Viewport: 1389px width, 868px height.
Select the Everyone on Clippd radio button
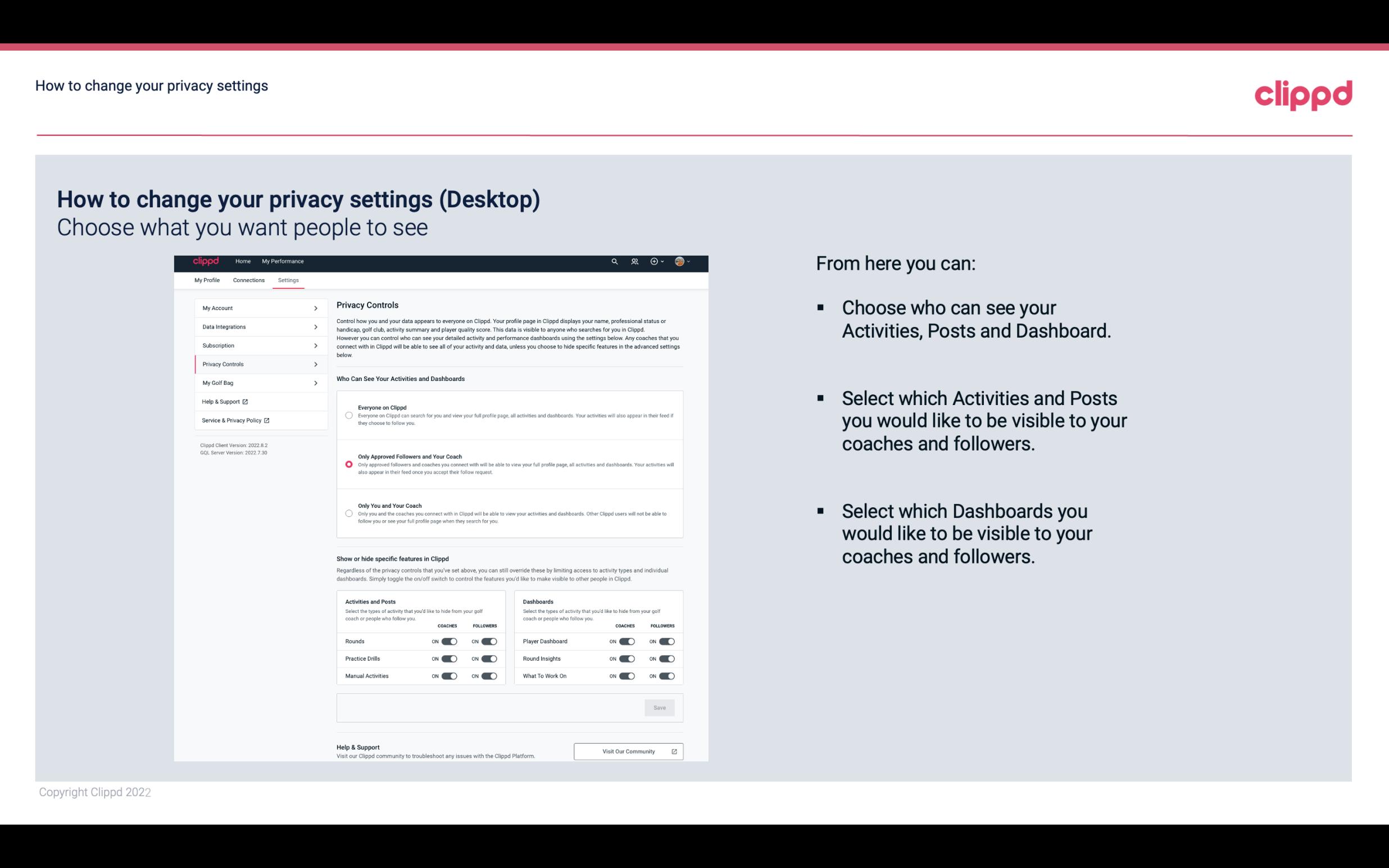click(x=348, y=415)
